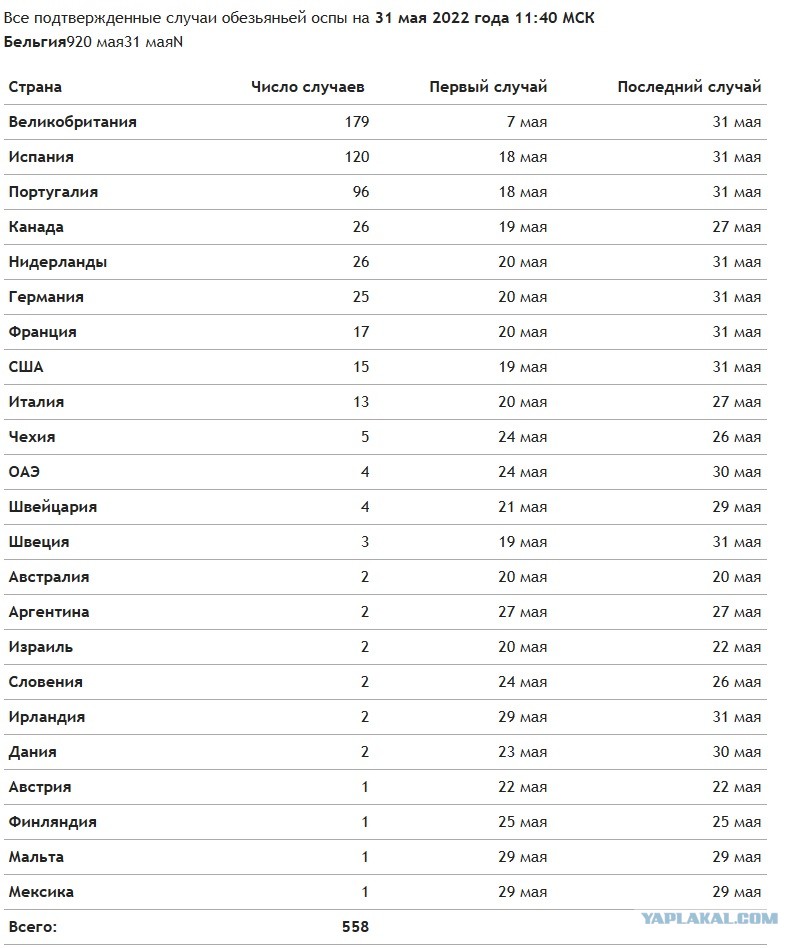The width and height of the screenshot is (804, 948).
Task: Click the США row label
Action: click(26, 367)
